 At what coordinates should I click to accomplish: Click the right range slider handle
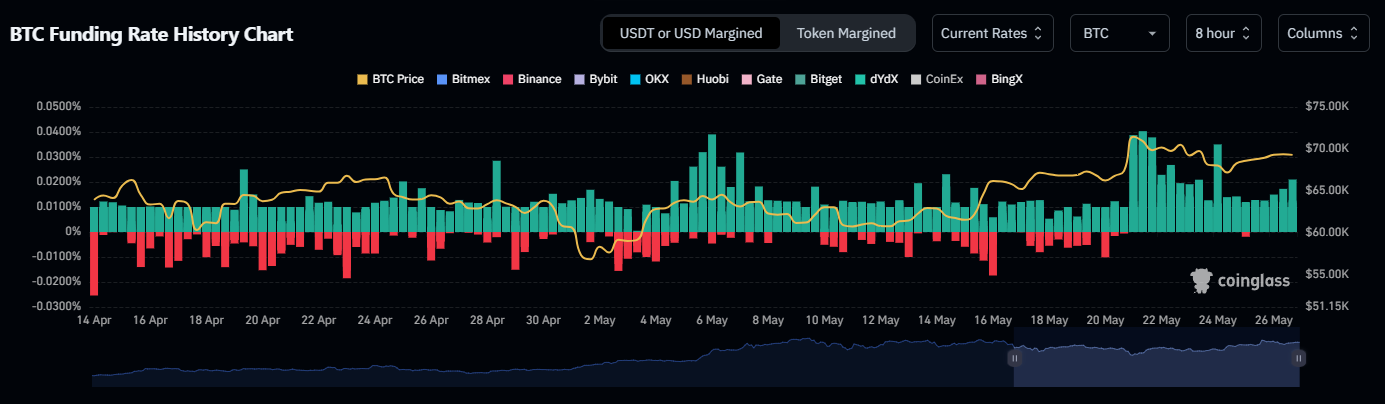point(1300,357)
